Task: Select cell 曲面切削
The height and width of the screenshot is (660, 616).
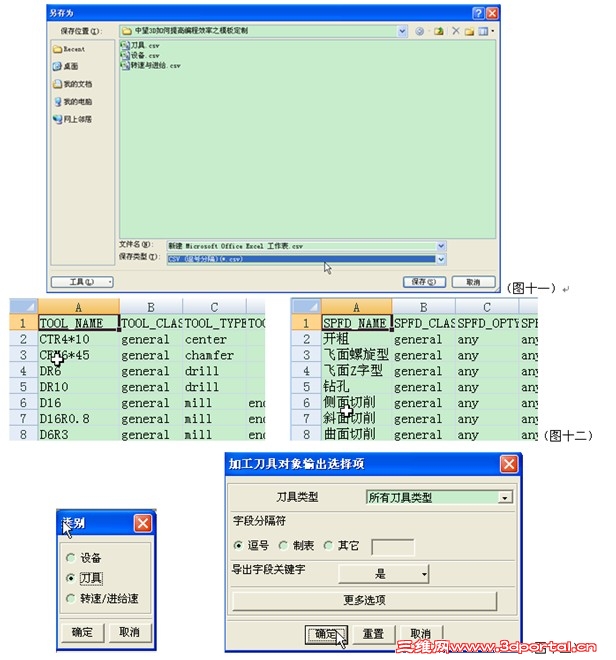Action: click(356, 434)
